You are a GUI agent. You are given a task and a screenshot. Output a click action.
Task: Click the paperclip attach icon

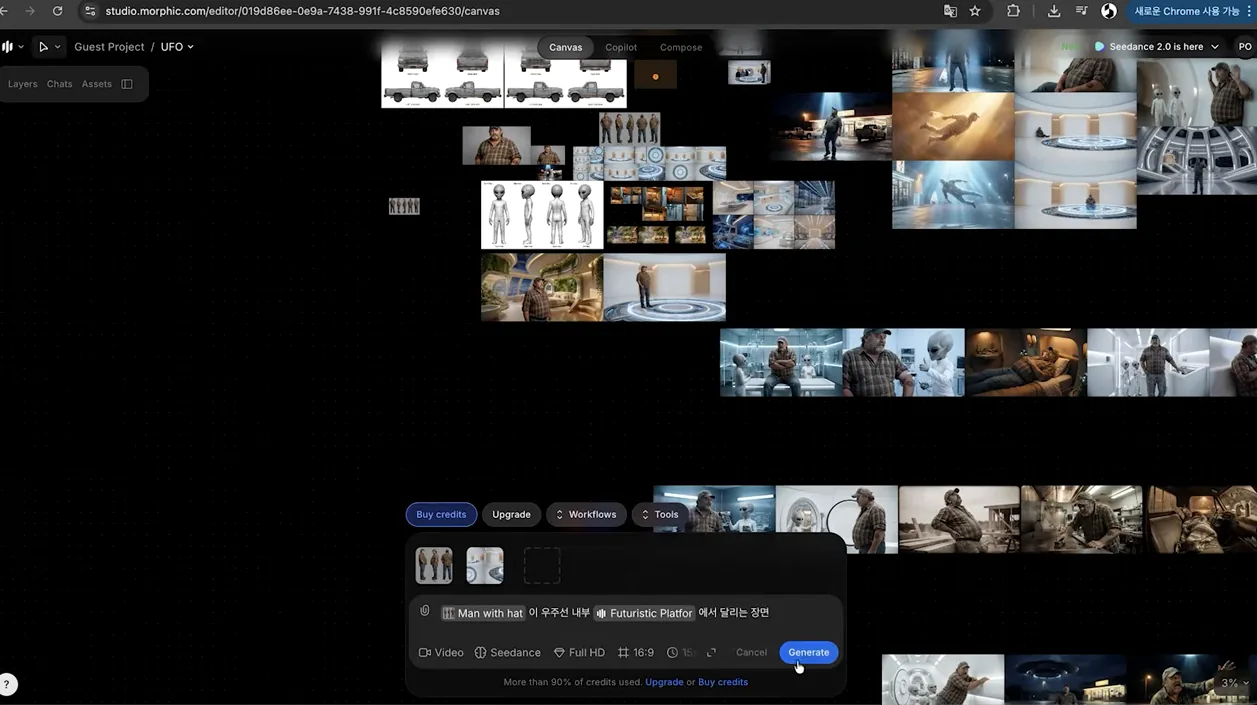coord(425,612)
